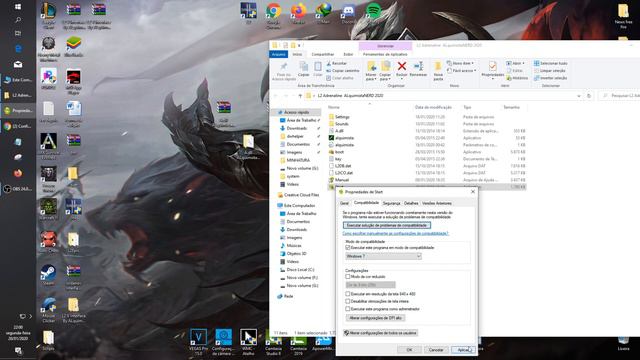Image resolution: width=640 pixels, height=360 pixels.
Task: Click Limpar seleção in Explorer ribbon
Action: coord(550,71)
